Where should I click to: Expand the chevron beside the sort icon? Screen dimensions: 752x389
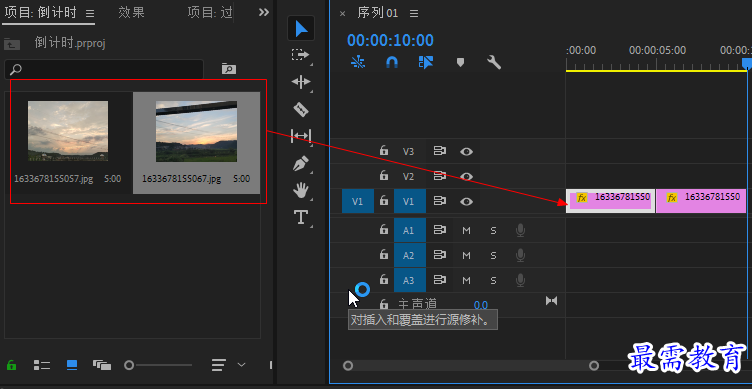pyautogui.click(x=241, y=365)
